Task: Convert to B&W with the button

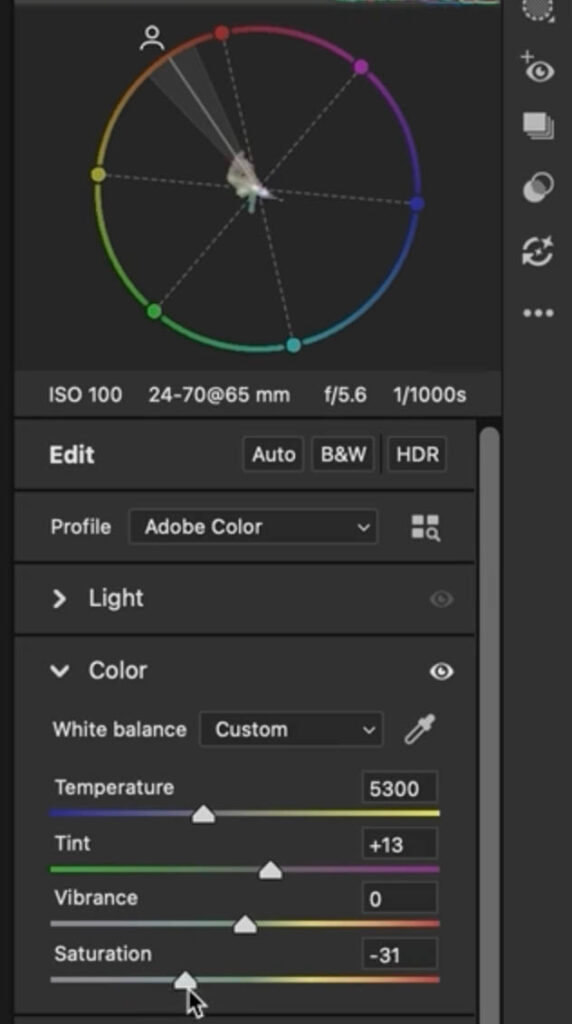Action: [x=343, y=455]
